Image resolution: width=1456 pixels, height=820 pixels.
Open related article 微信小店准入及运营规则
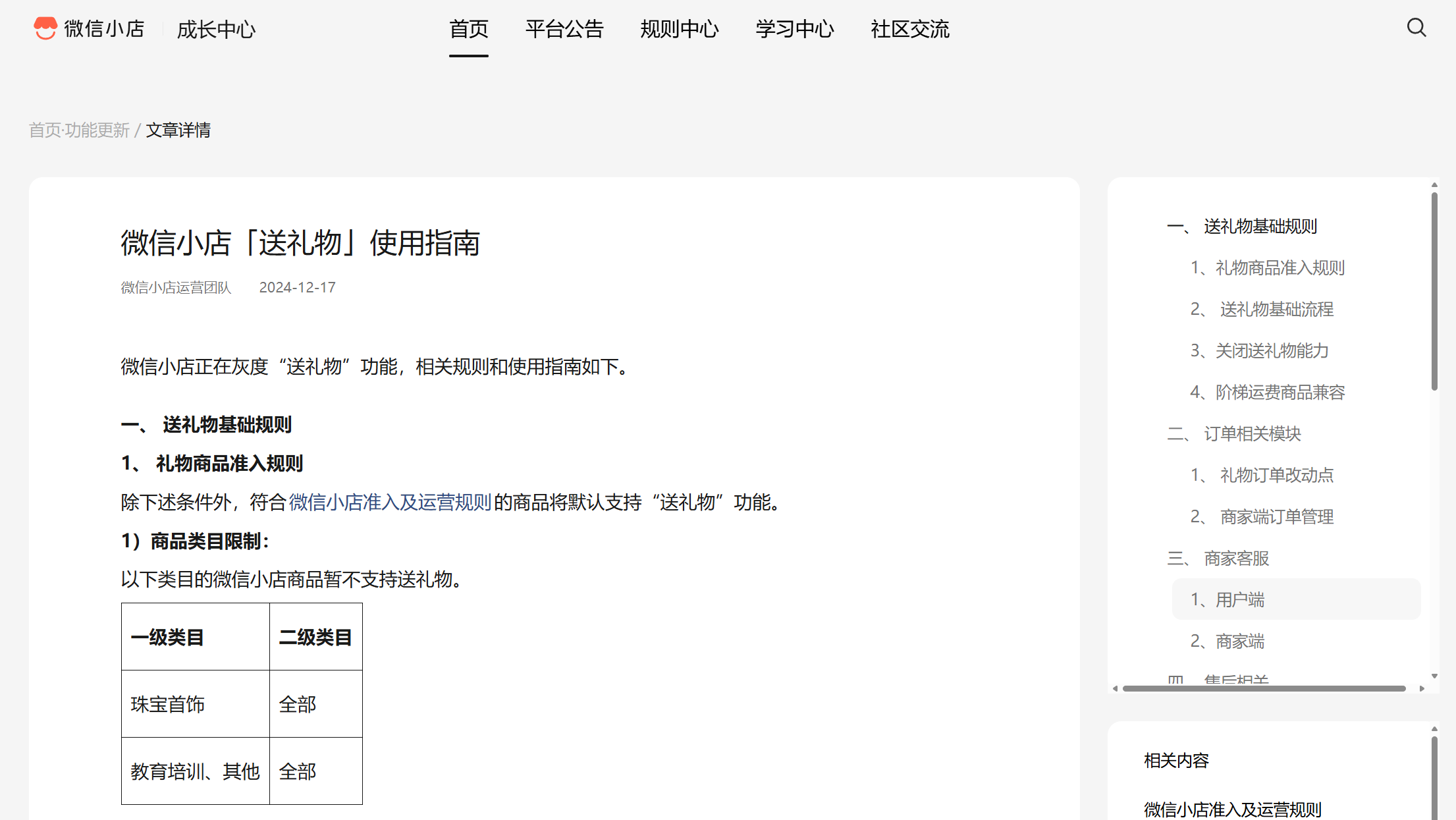(1233, 809)
